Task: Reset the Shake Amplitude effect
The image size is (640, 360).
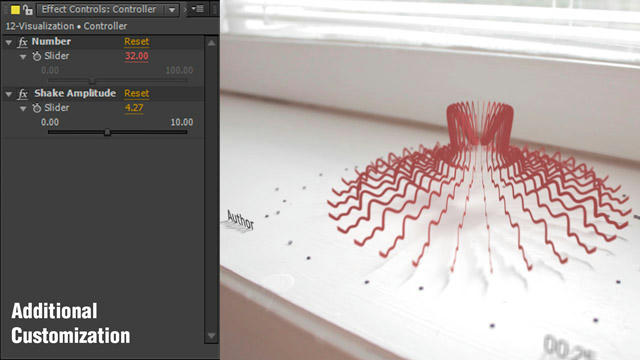Action: click(x=137, y=93)
